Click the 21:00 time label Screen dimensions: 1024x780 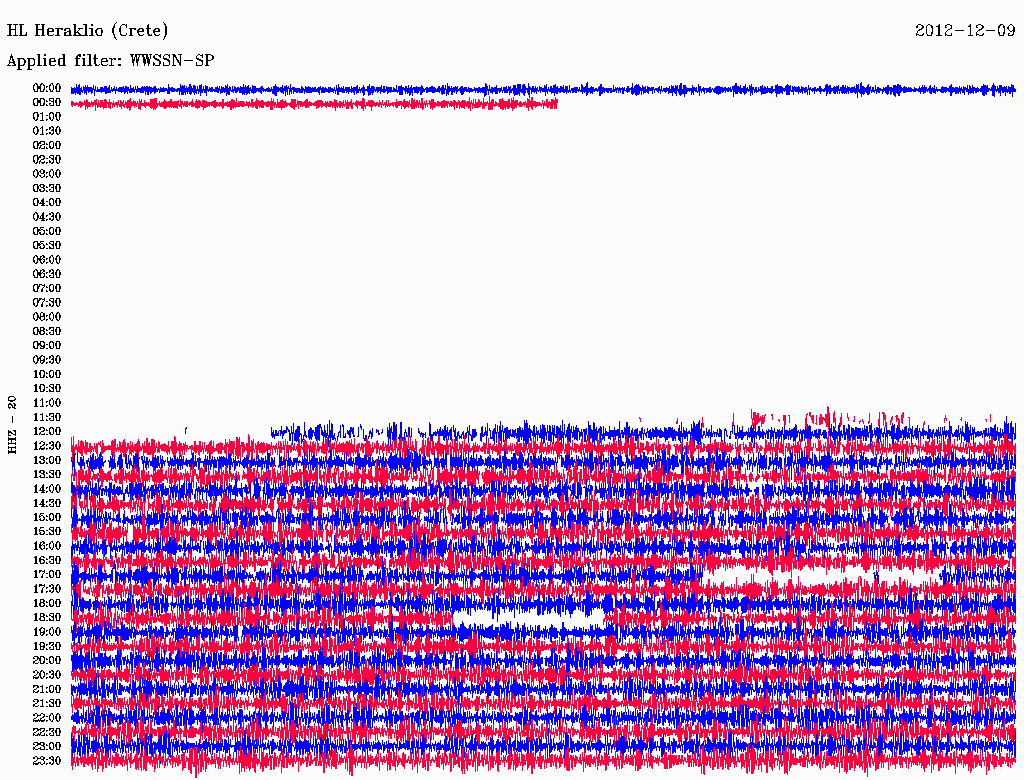pos(47,689)
